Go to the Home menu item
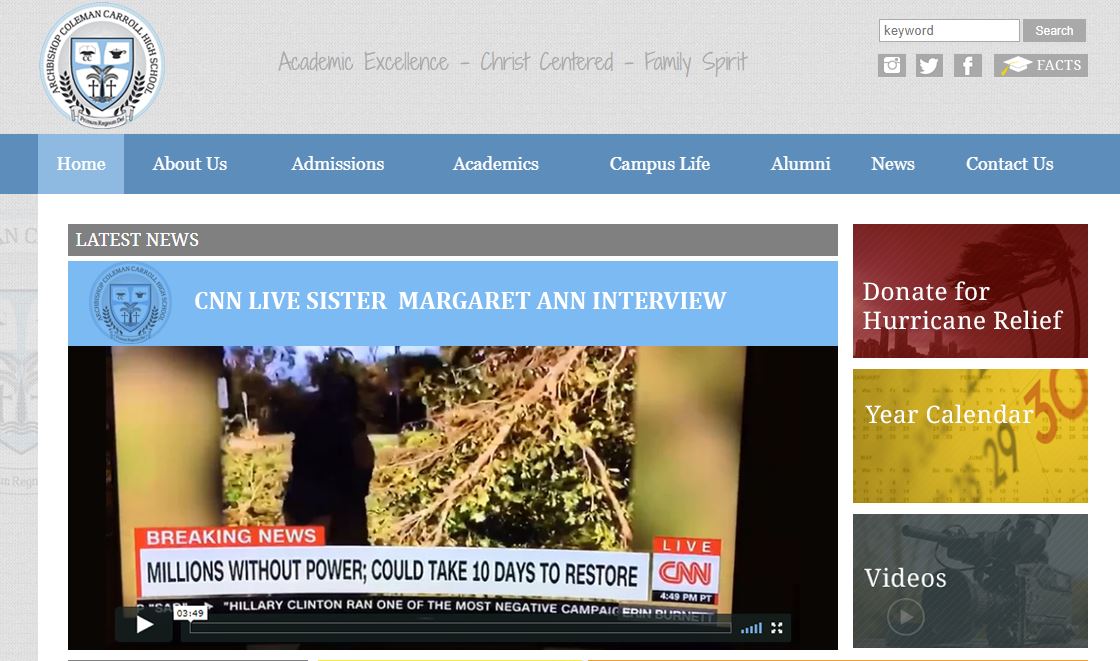This screenshot has width=1120, height=661. tap(81, 164)
